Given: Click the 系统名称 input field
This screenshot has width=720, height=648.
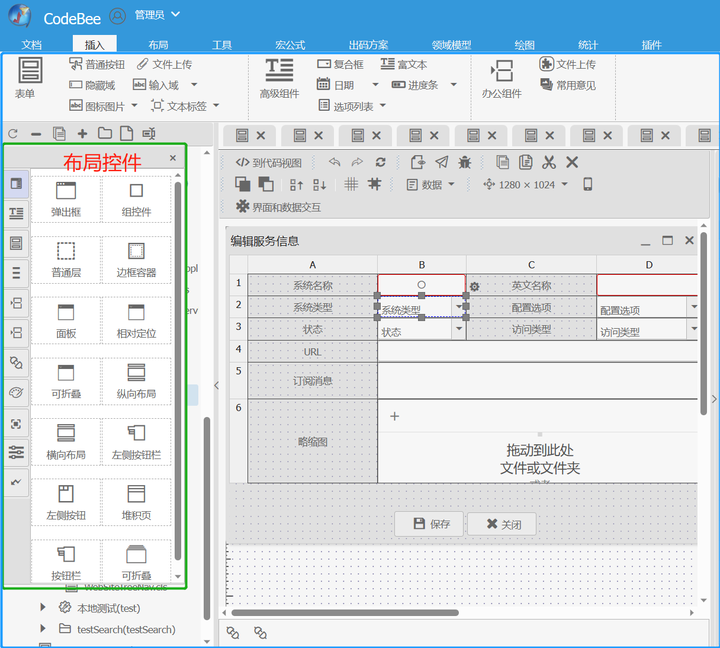Looking at the screenshot, I should click(x=422, y=285).
